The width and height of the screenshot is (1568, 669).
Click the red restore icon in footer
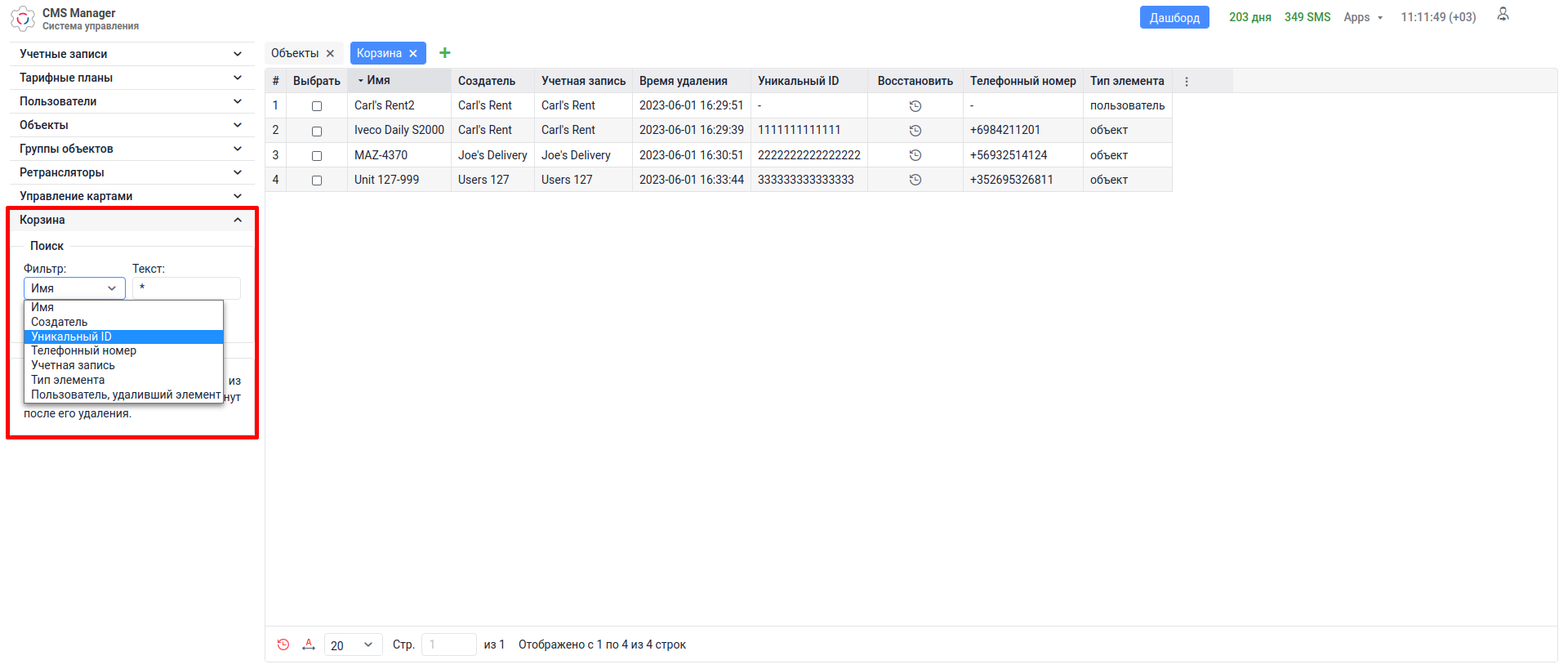click(x=283, y=644)
